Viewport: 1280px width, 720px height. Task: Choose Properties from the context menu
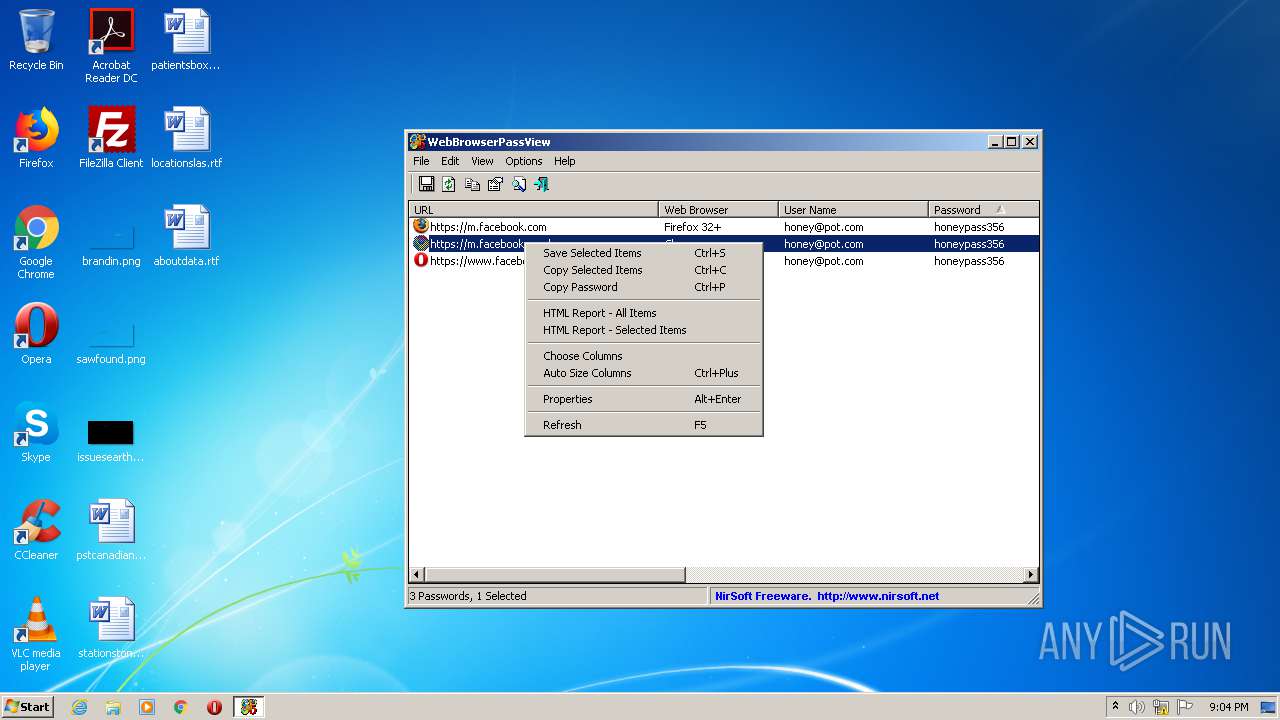pos(644,399)
